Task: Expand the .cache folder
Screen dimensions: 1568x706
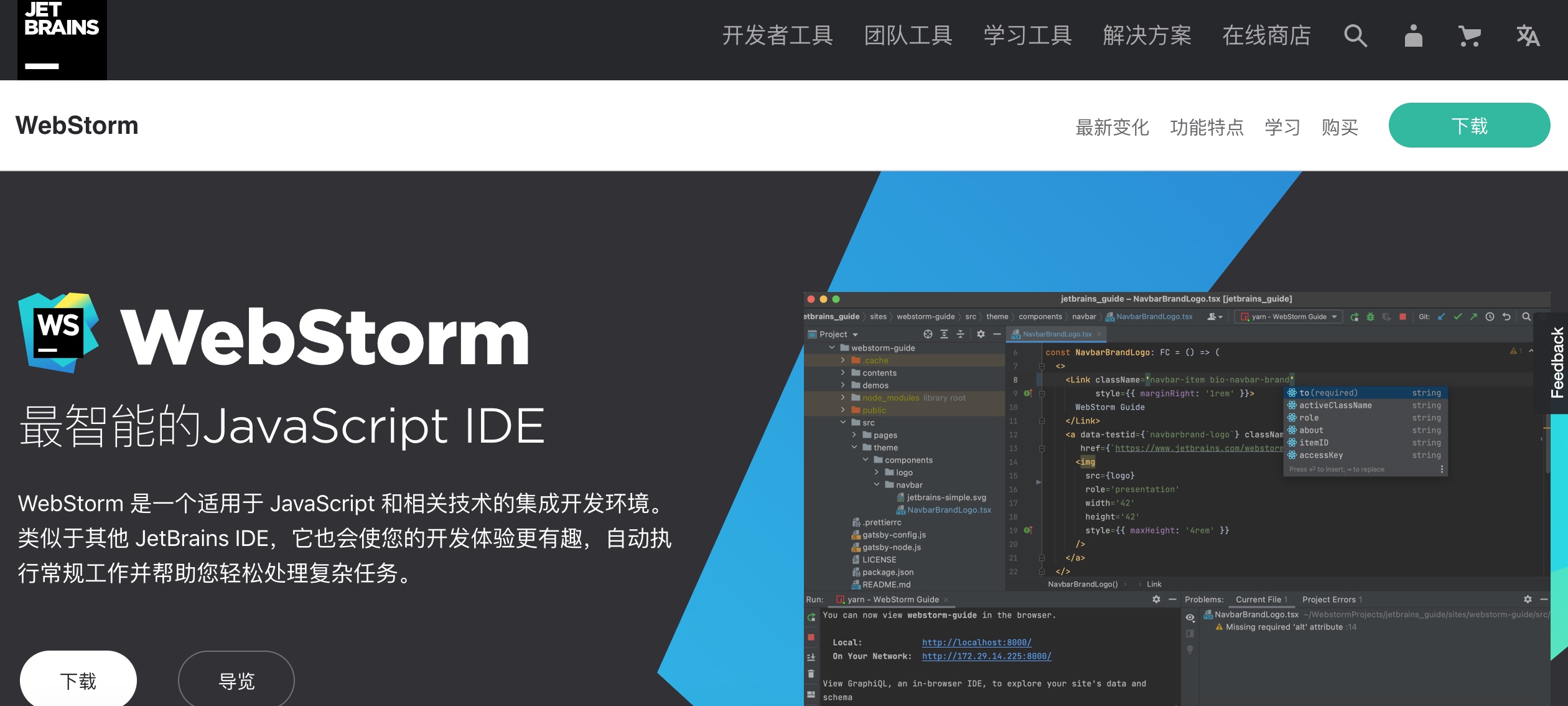Action: [843, 360]
